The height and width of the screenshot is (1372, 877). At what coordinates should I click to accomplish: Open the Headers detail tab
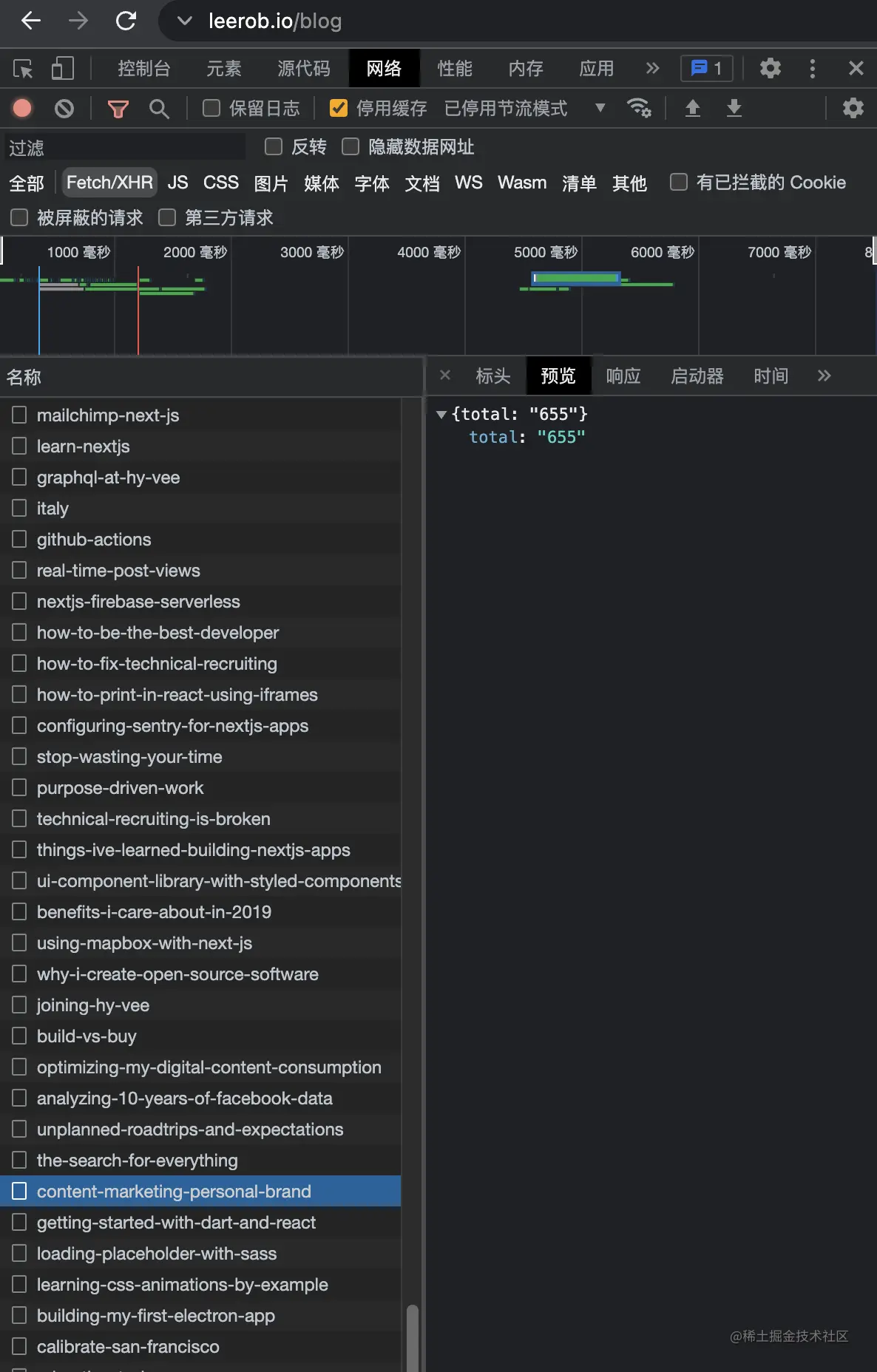click(493, 376)
